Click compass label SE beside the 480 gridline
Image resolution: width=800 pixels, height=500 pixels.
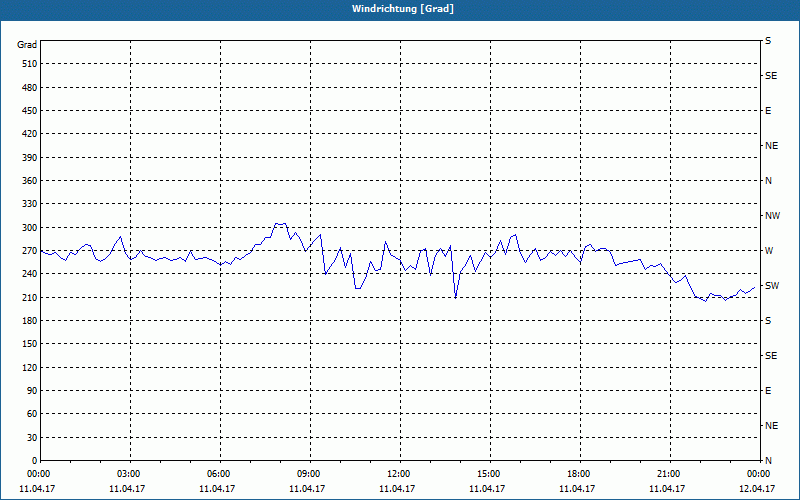coord(771,76)
